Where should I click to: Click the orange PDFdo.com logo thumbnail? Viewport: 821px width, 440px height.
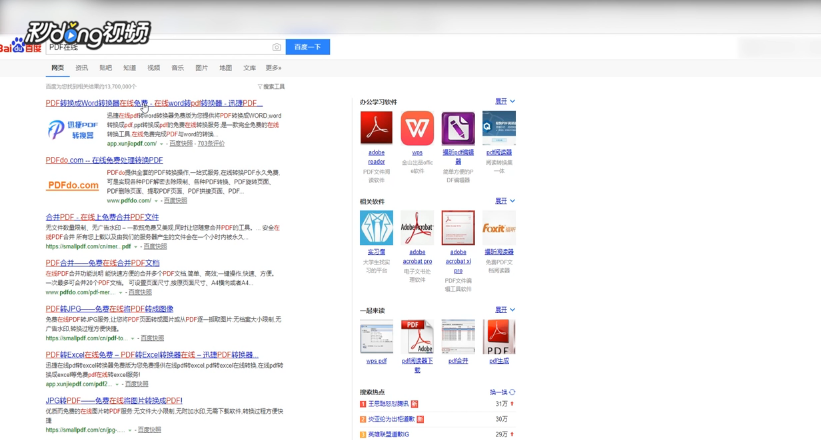(x=73, y=185)
